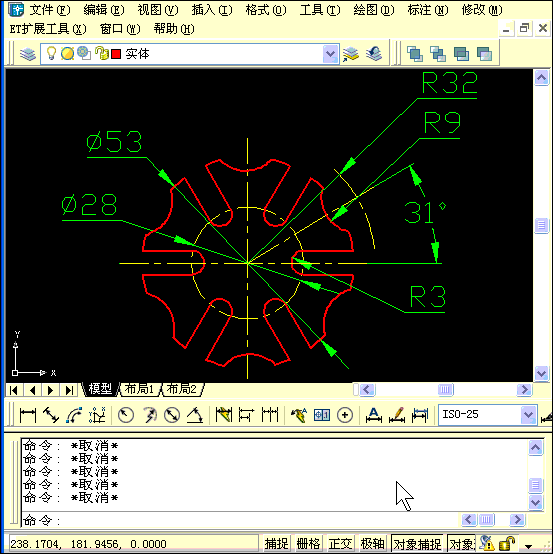Open the 帮助(H) menu
Viewport: 553px width, 554px height.
point(174,29)
